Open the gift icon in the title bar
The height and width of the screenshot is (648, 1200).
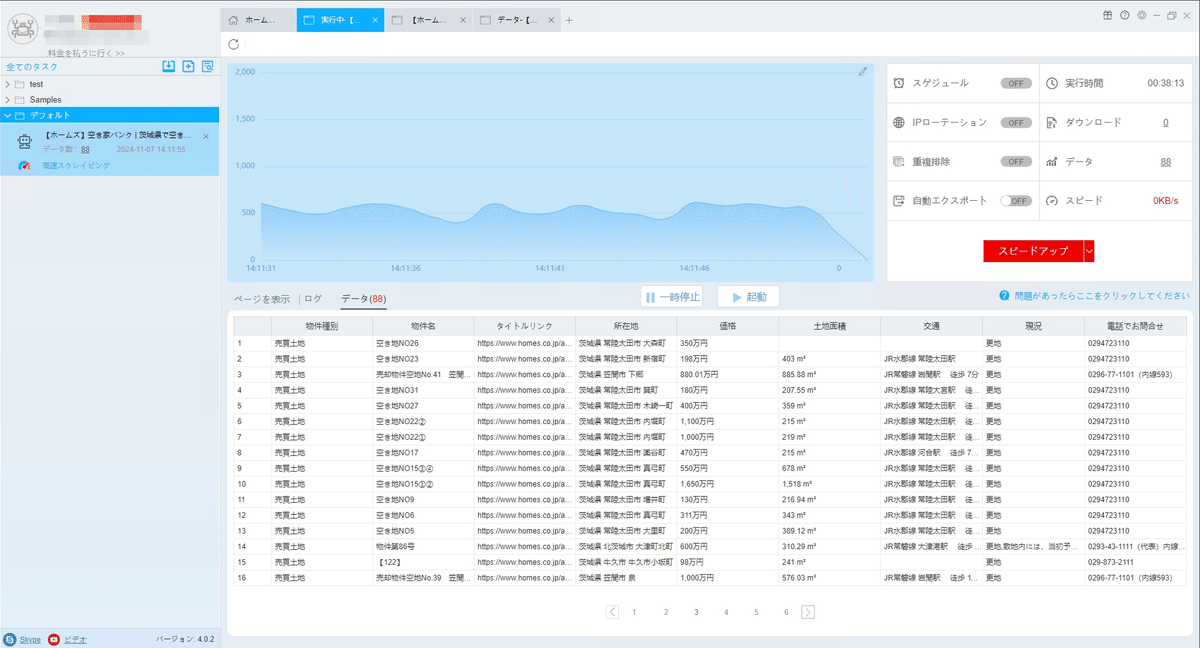(x=1108, y=15)
